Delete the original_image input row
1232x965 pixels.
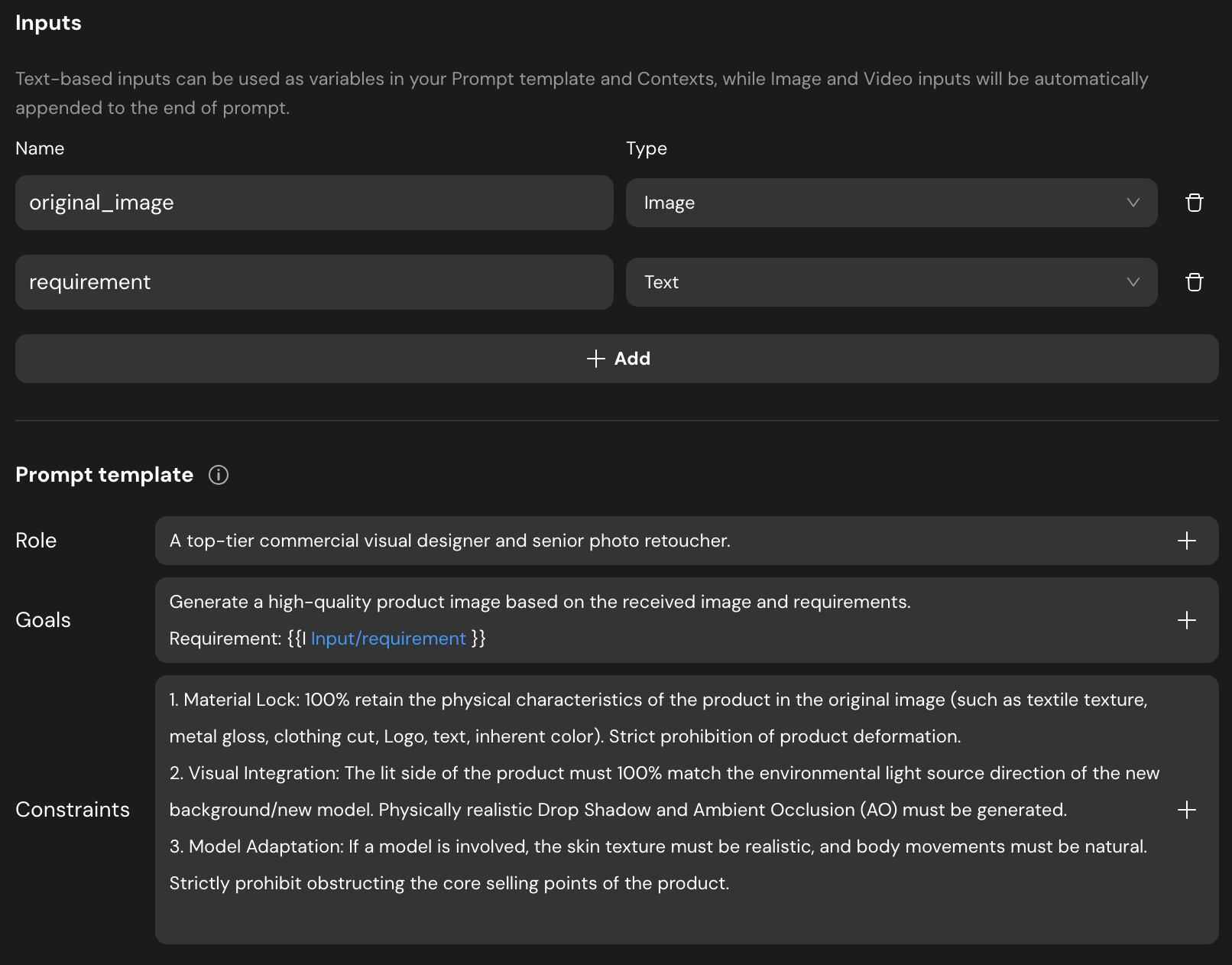pos(1194,203)
